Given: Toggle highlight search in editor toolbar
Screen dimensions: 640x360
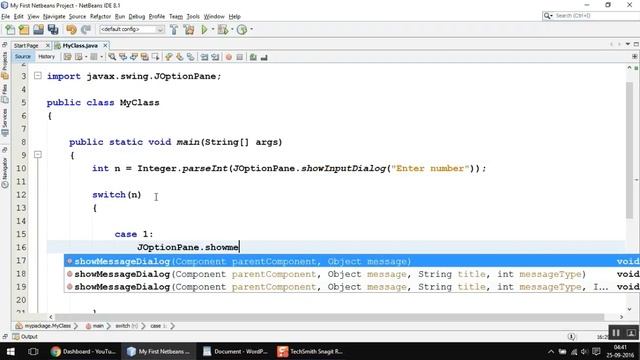Looking at the screenshot, I should [144, 57].
